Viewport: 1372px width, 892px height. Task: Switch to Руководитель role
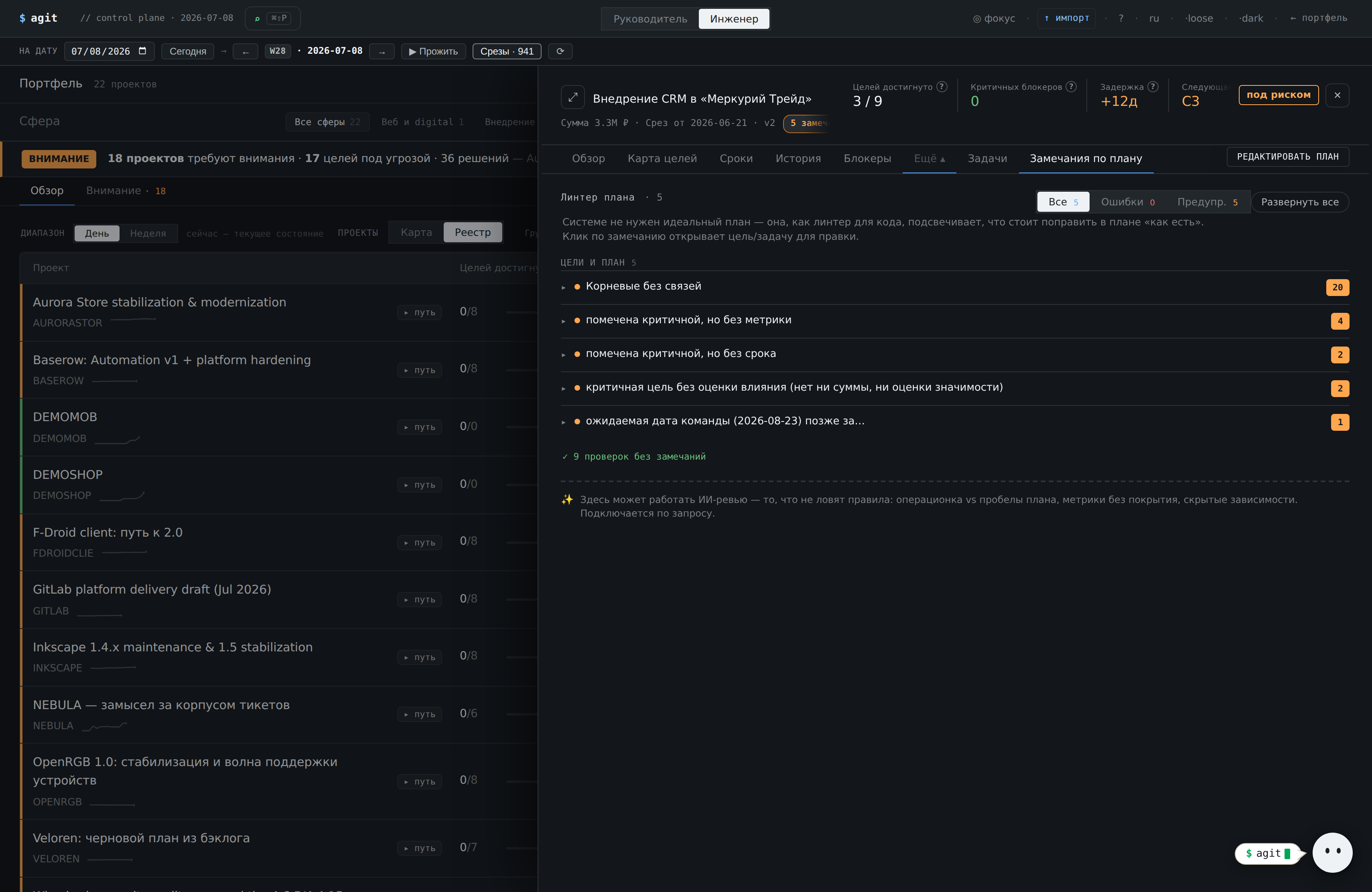point(650,19)
